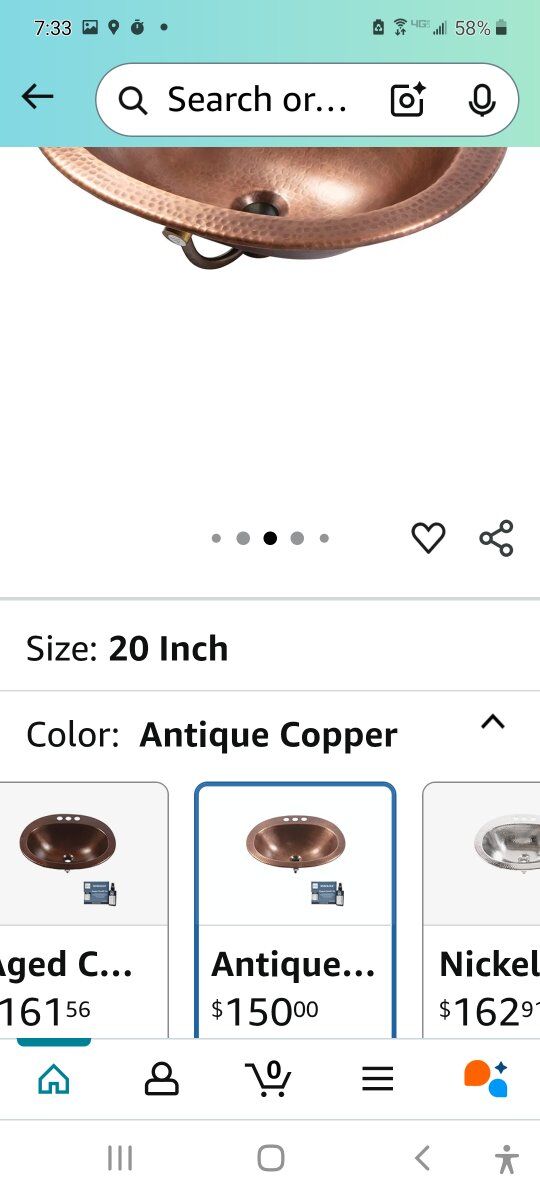
Task: Add item to wishlist with heart icon
Action: tap(428, 538)
